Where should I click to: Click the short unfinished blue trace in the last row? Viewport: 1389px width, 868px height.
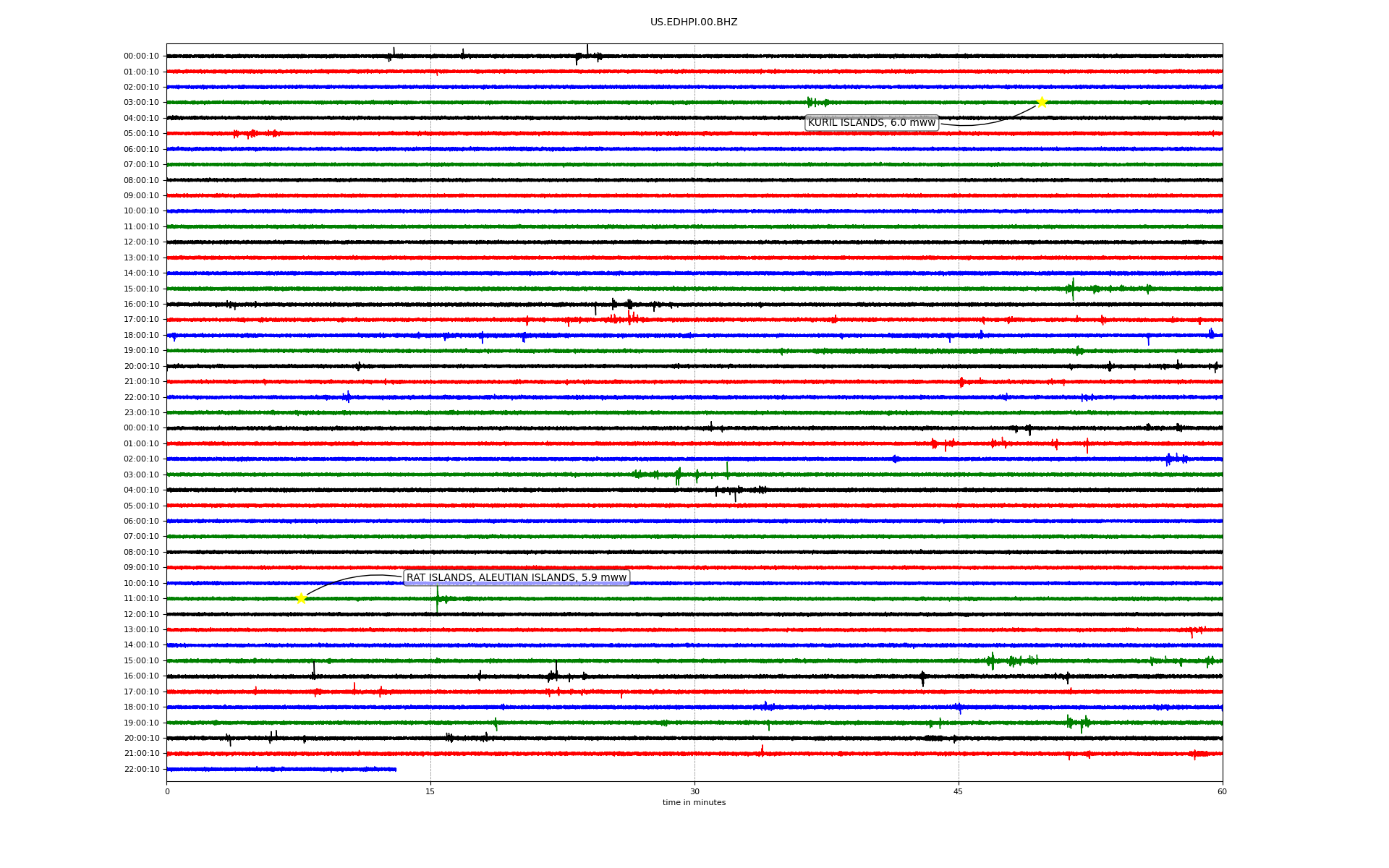[281, 769]
